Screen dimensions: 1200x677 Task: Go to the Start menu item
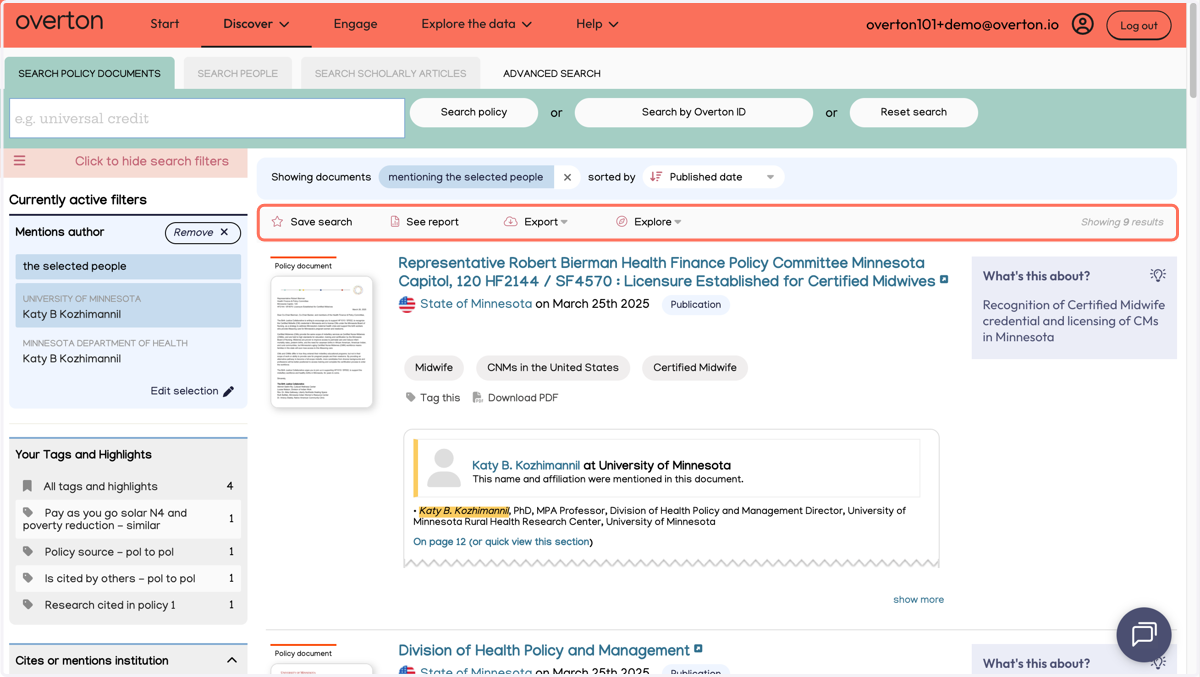[x=165, y=24]
